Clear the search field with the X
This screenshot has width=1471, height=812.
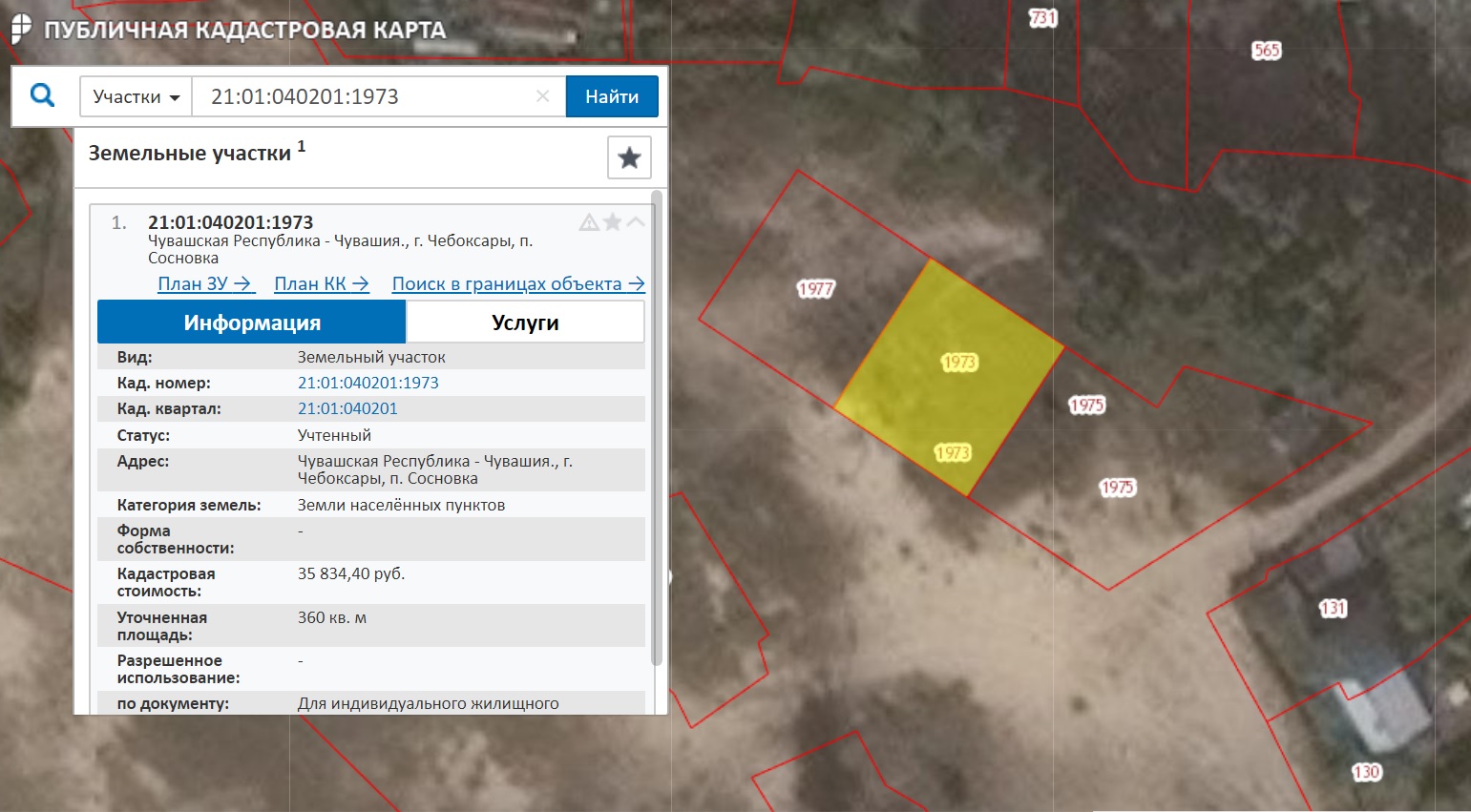tap(542, 96)
